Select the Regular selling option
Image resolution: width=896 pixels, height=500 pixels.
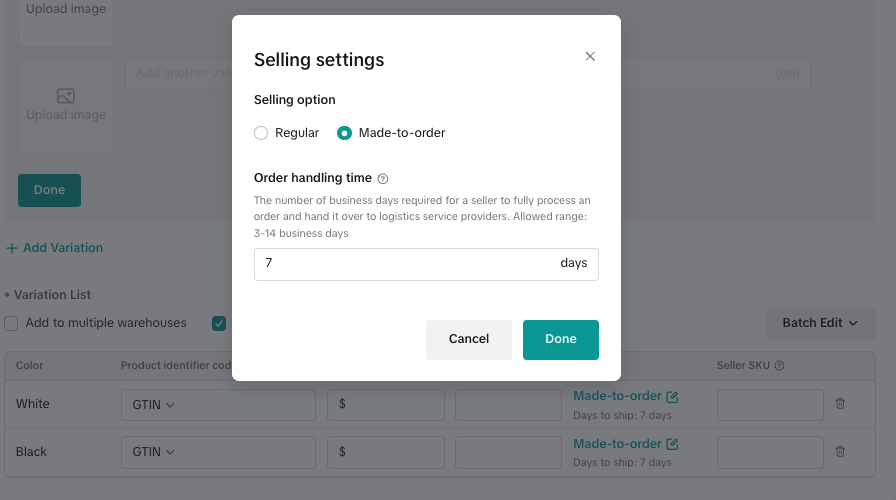(x=261, y=133)
